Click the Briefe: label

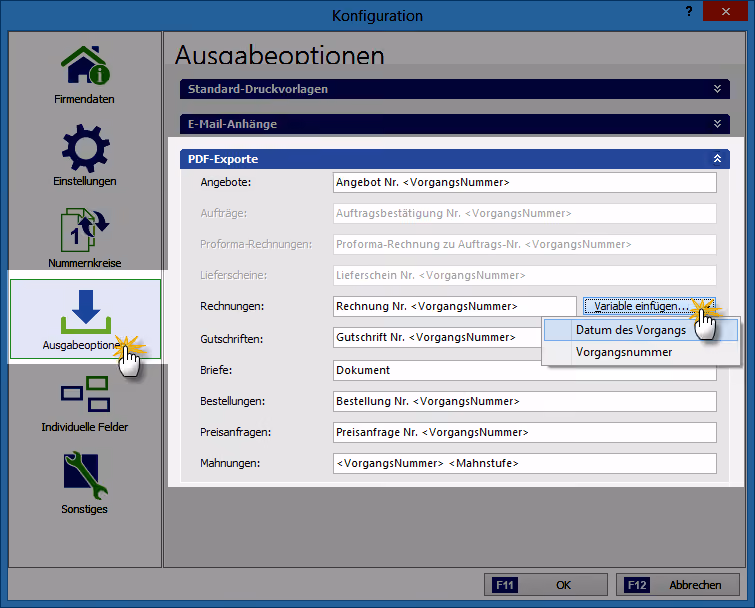216,370
